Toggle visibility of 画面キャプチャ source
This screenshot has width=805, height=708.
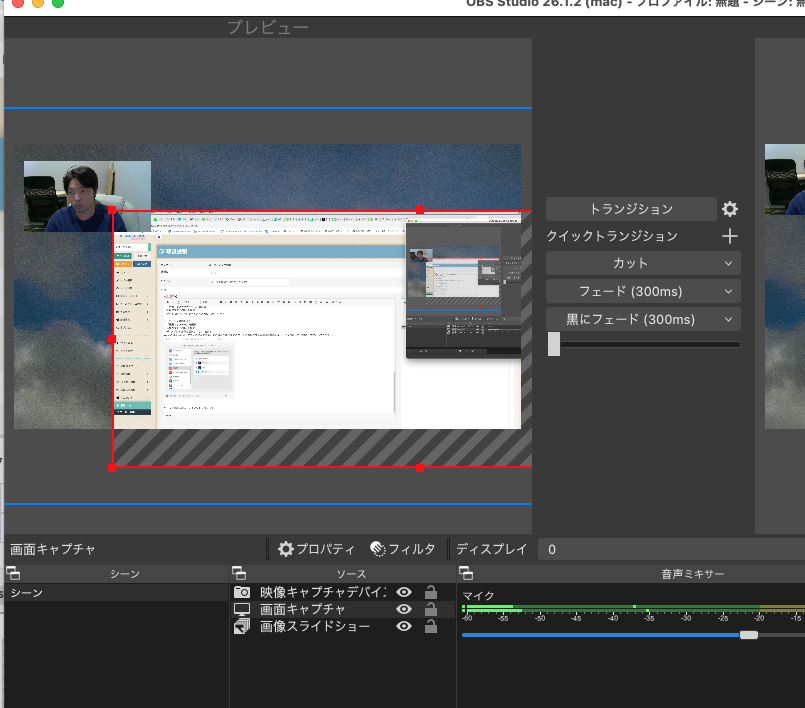coord(404,609)
